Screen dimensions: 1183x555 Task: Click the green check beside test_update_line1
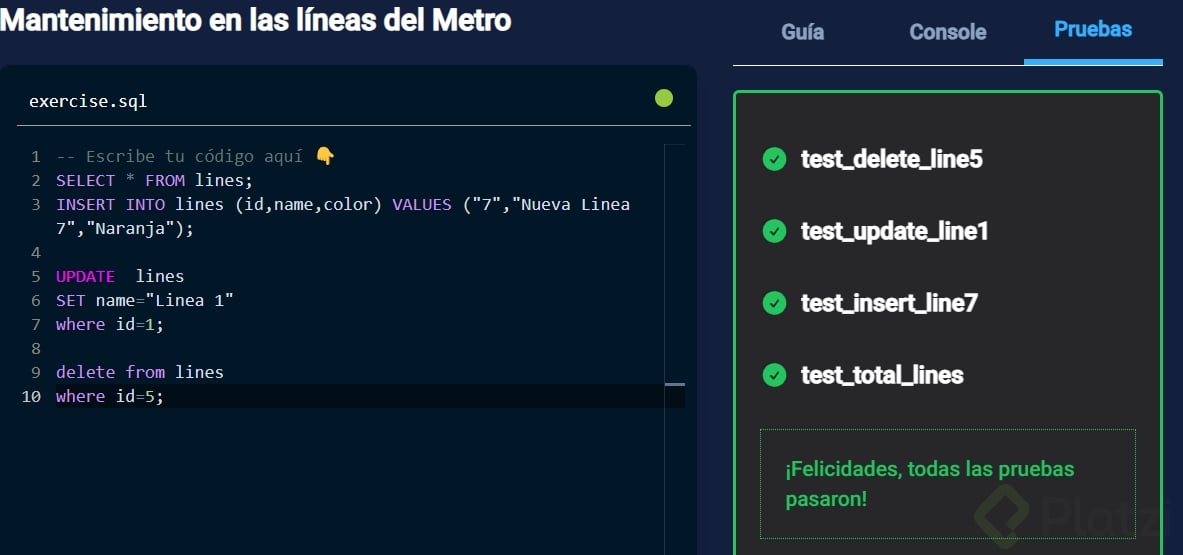tap(774, 231)
